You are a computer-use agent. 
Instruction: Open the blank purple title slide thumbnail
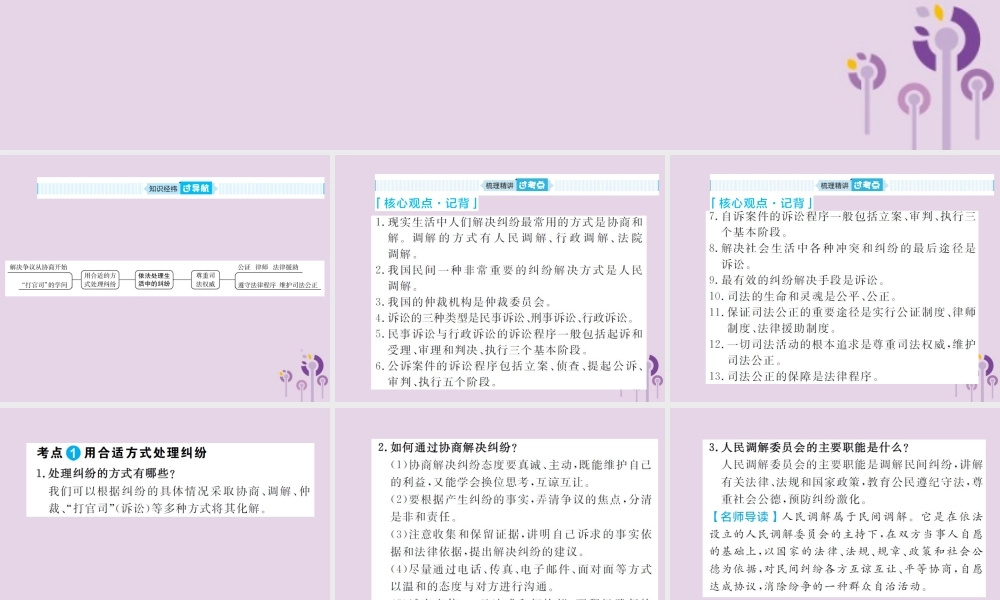tap(500, 75)
